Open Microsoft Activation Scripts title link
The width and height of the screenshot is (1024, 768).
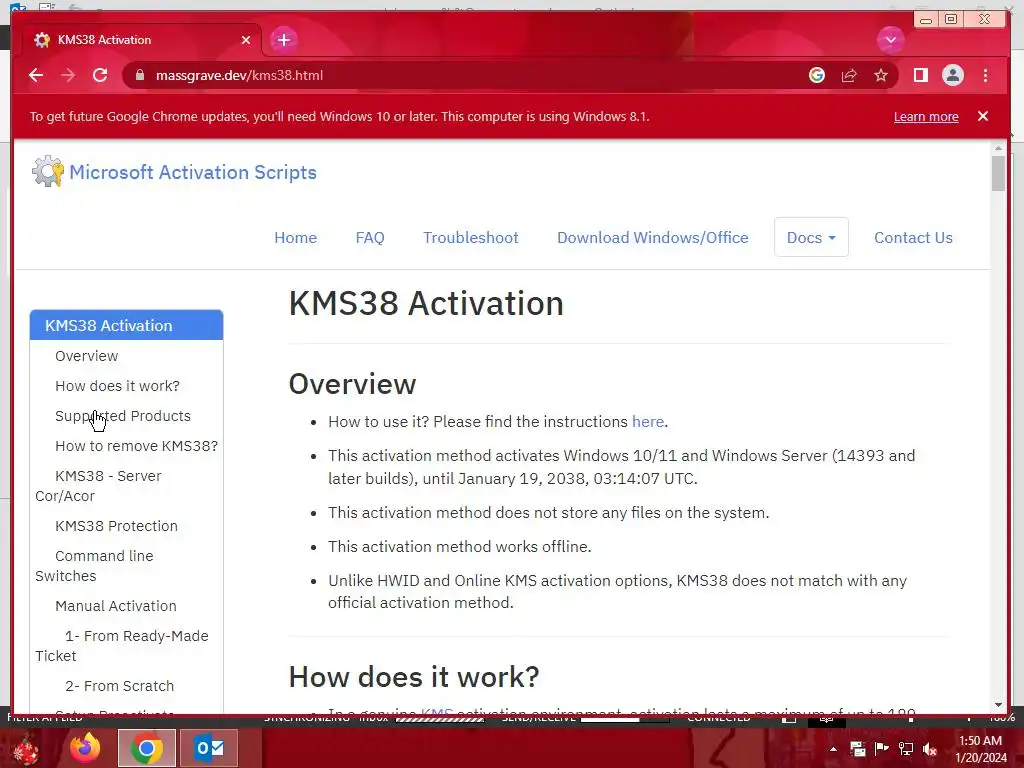pyautogui.click(x=193, y=172)
